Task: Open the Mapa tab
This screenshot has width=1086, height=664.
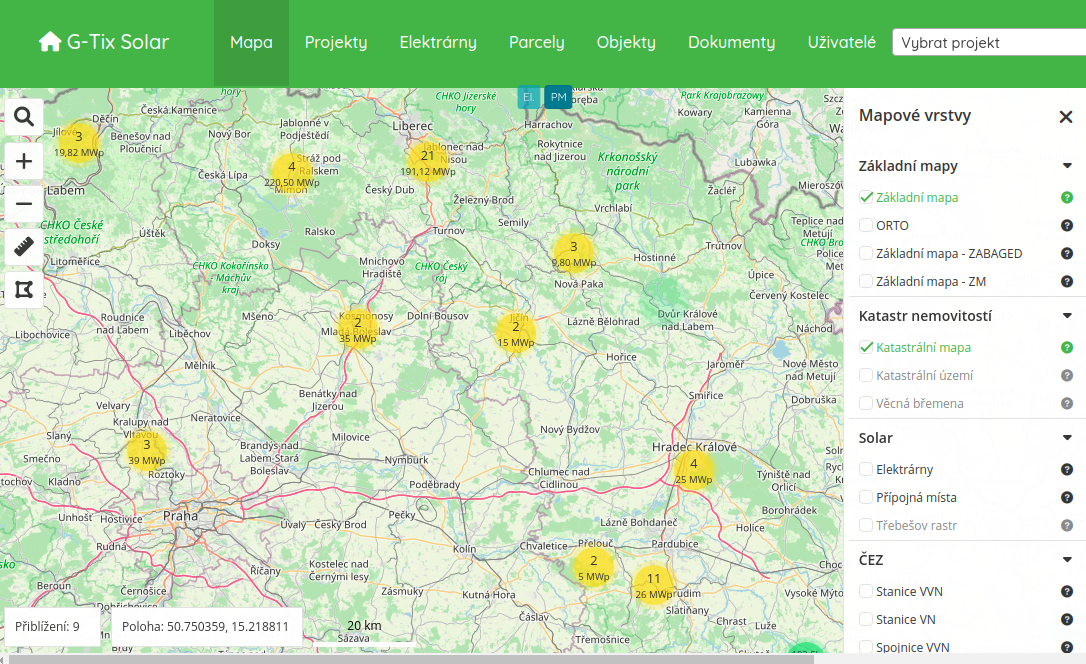Action: point(251,42)
